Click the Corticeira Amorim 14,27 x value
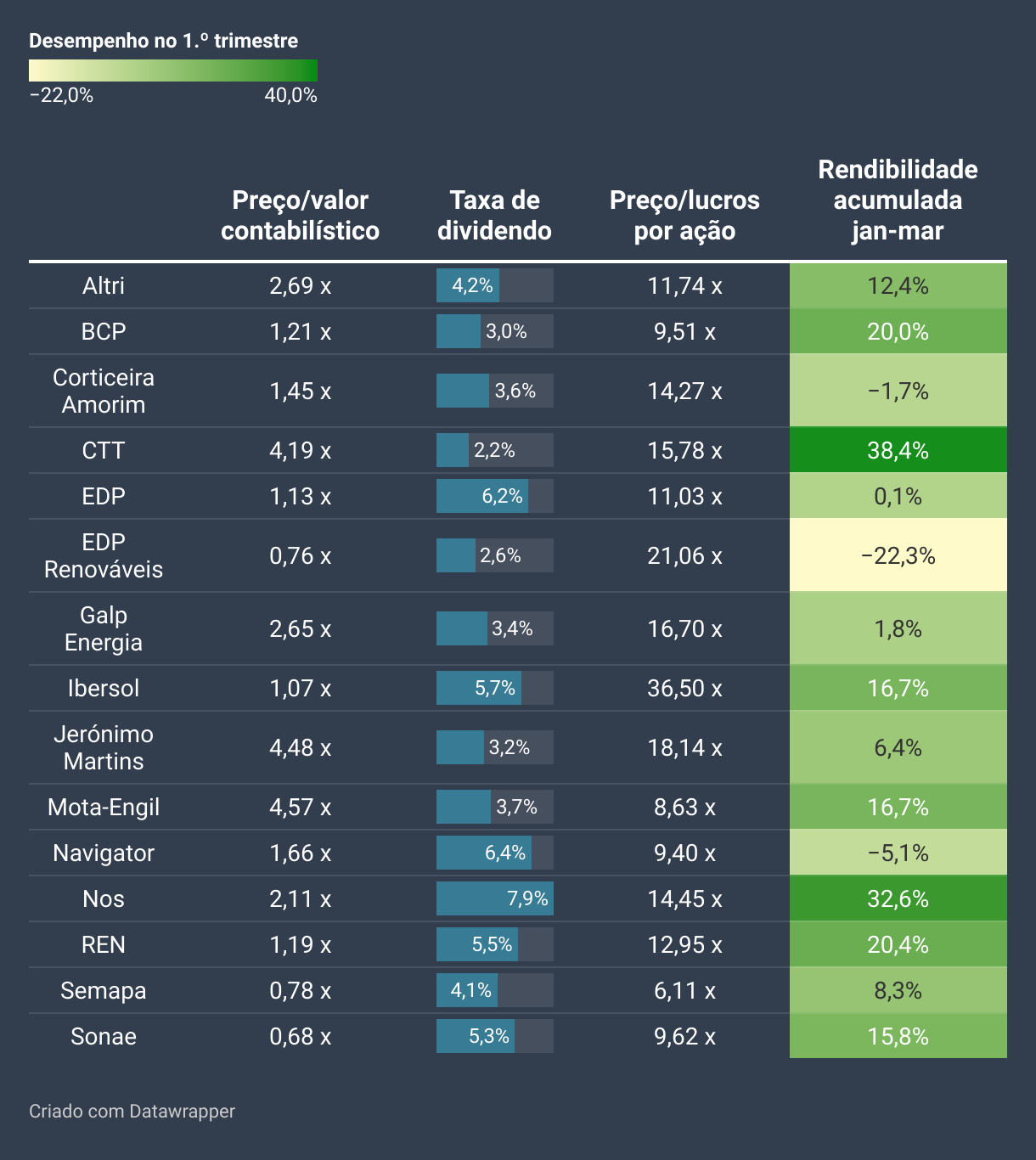Viewport: 1036px width, 1160px height. coord(684,391)
